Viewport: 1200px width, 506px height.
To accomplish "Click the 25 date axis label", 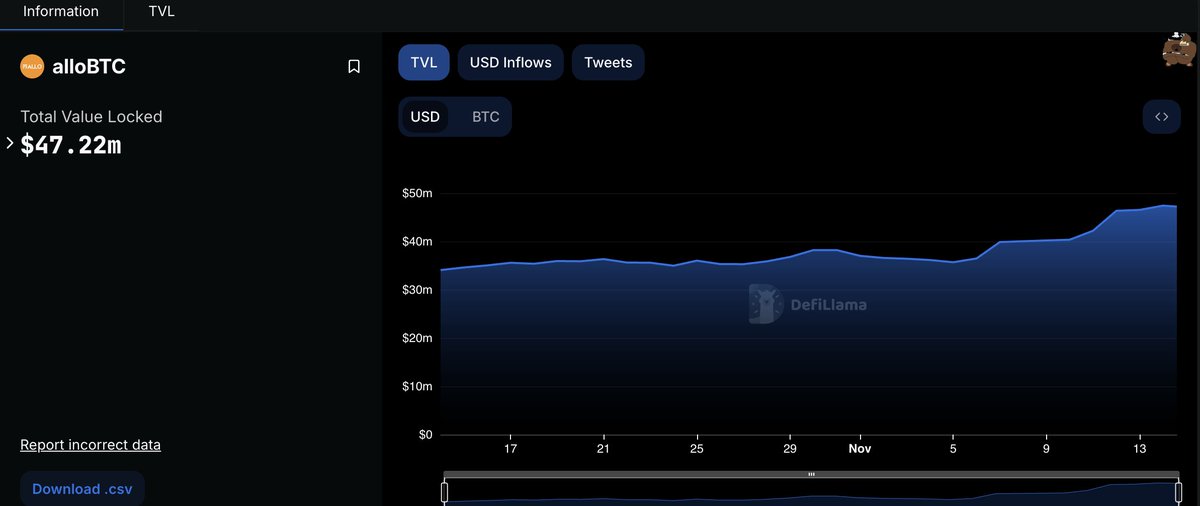I will click(x=697, y=449).
